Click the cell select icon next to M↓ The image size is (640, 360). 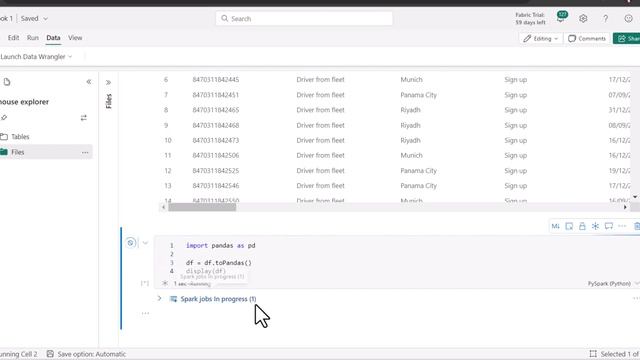tap(569, 226)
